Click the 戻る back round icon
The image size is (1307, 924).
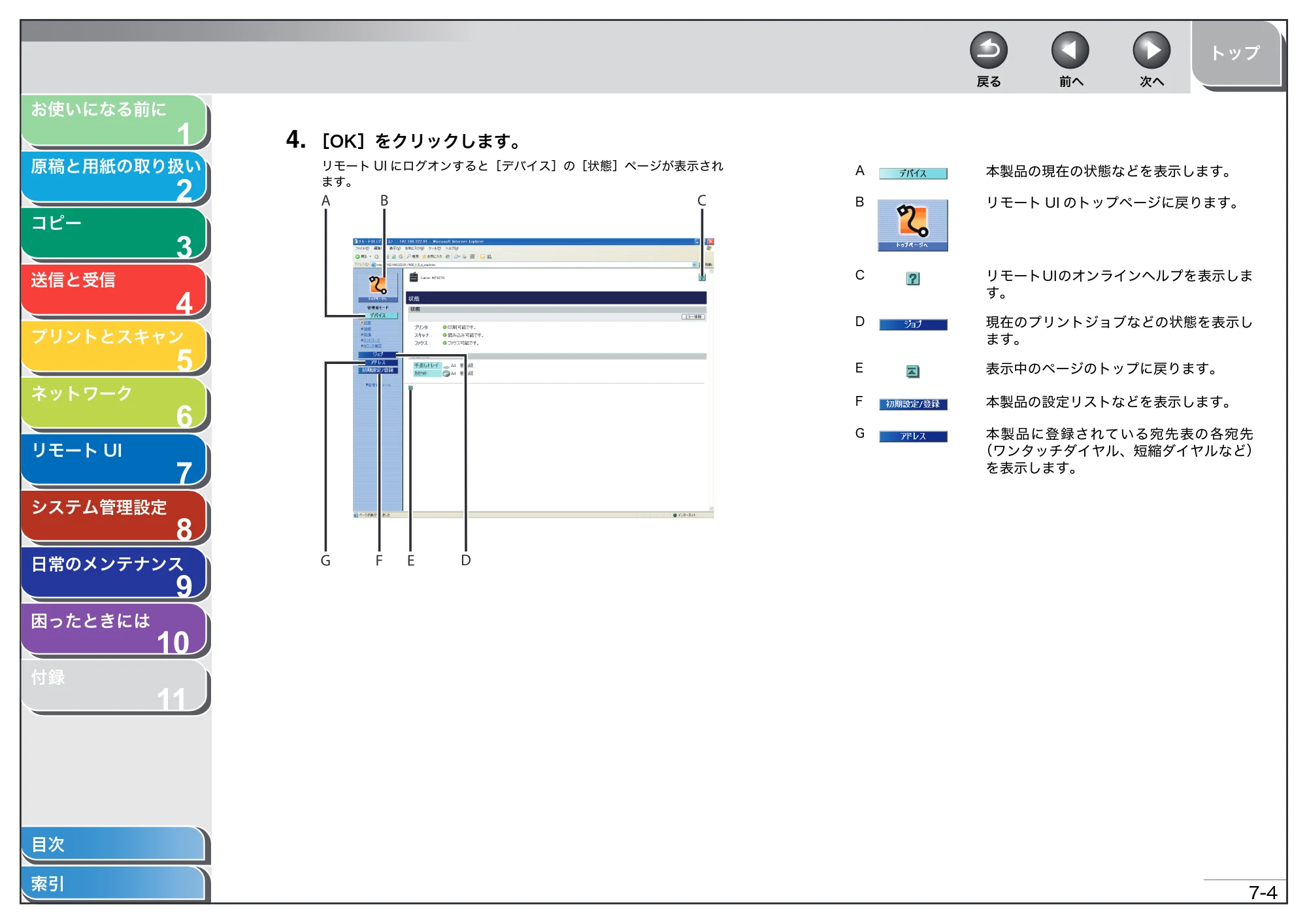(988, 50)
